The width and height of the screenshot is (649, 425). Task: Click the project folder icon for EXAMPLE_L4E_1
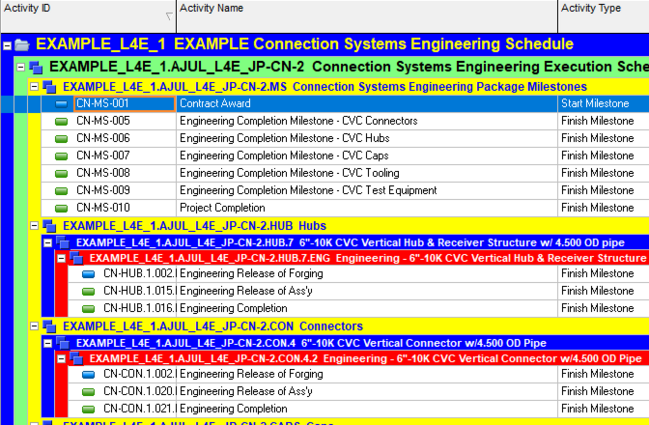pyautogui.click(x=23, y=45)
